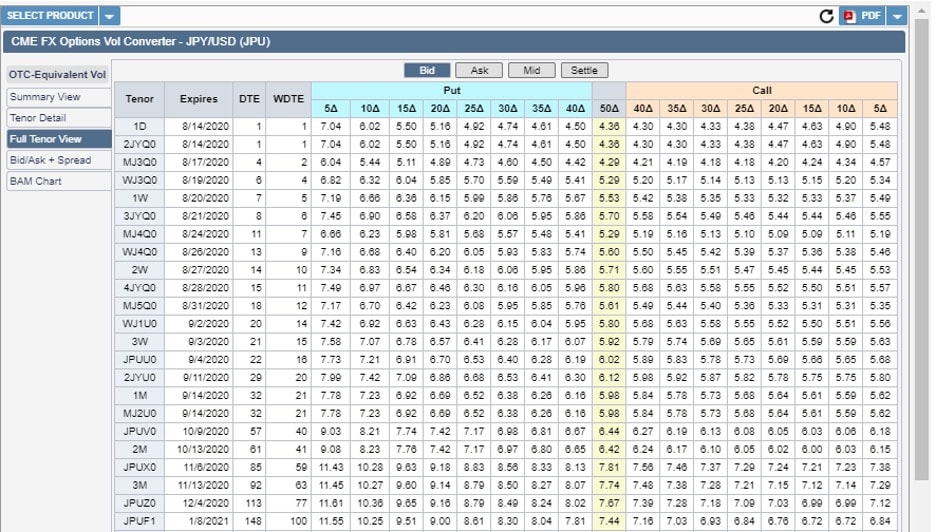Select the Settle view option
This screenshot has width=936, height=532.
[584, 71]
